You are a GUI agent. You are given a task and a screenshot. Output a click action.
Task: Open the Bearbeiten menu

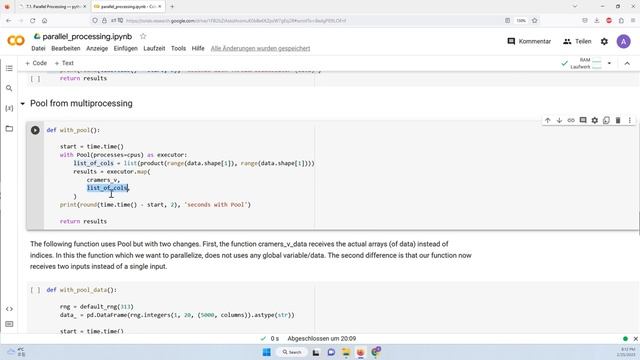(66, 48)
